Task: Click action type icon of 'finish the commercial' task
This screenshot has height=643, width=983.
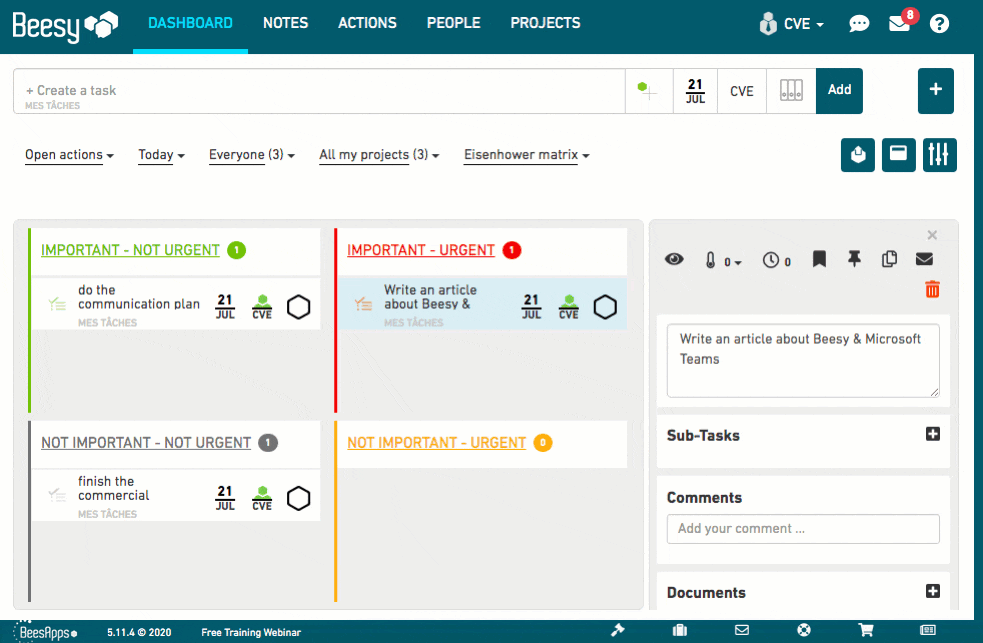Action: click(x=57, y=495)
